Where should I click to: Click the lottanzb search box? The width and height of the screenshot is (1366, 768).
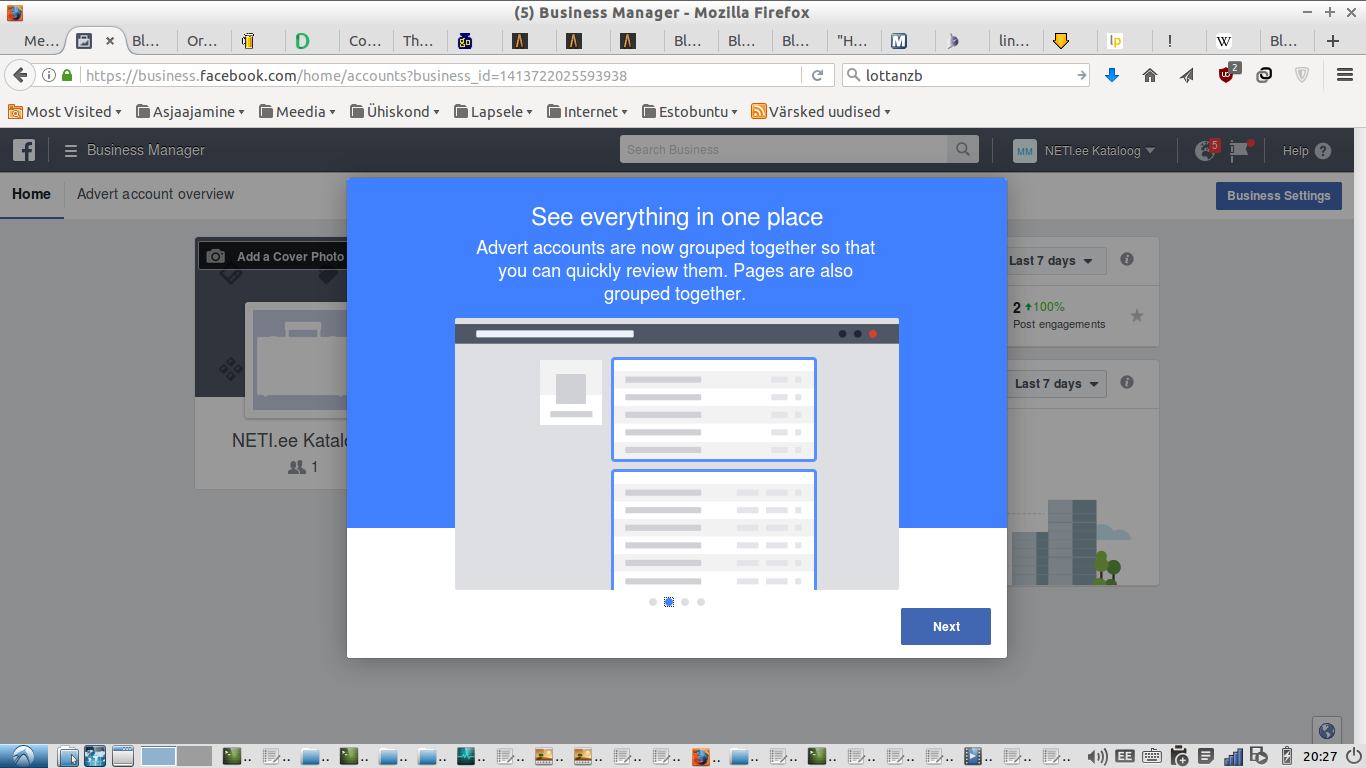pos(967,75)
